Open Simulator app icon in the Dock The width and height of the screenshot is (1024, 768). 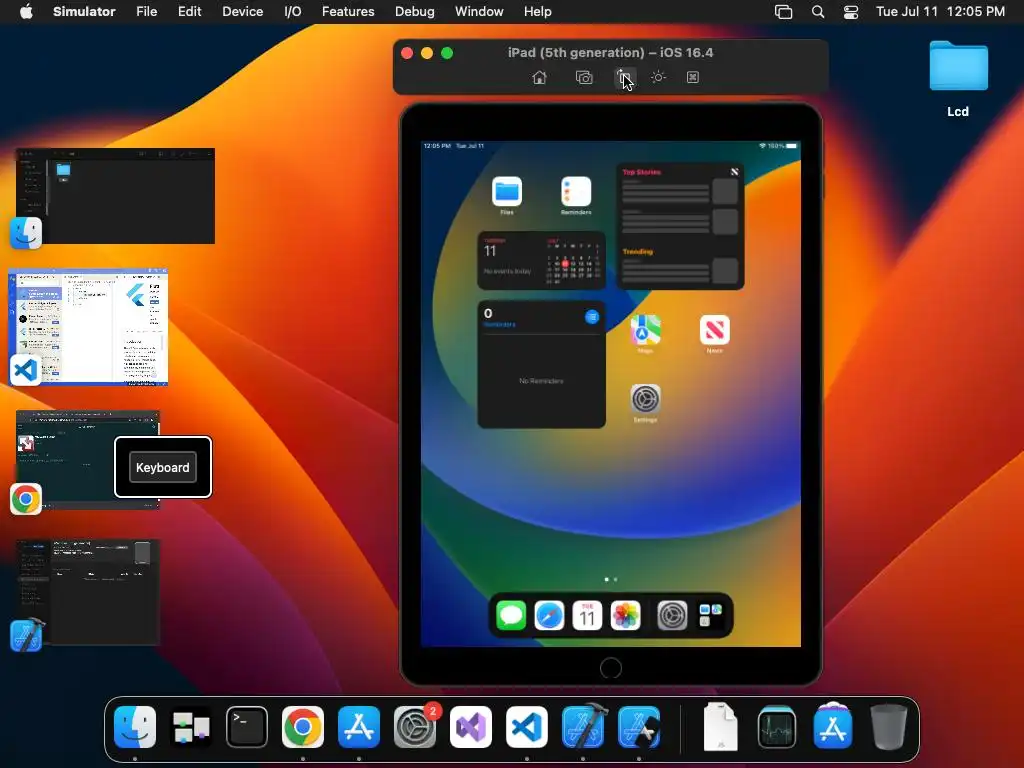click(x=639, y=727)
